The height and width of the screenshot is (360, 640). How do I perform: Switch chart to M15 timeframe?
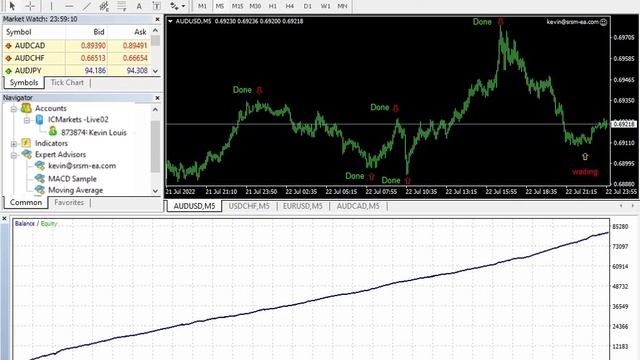(237, 6)
